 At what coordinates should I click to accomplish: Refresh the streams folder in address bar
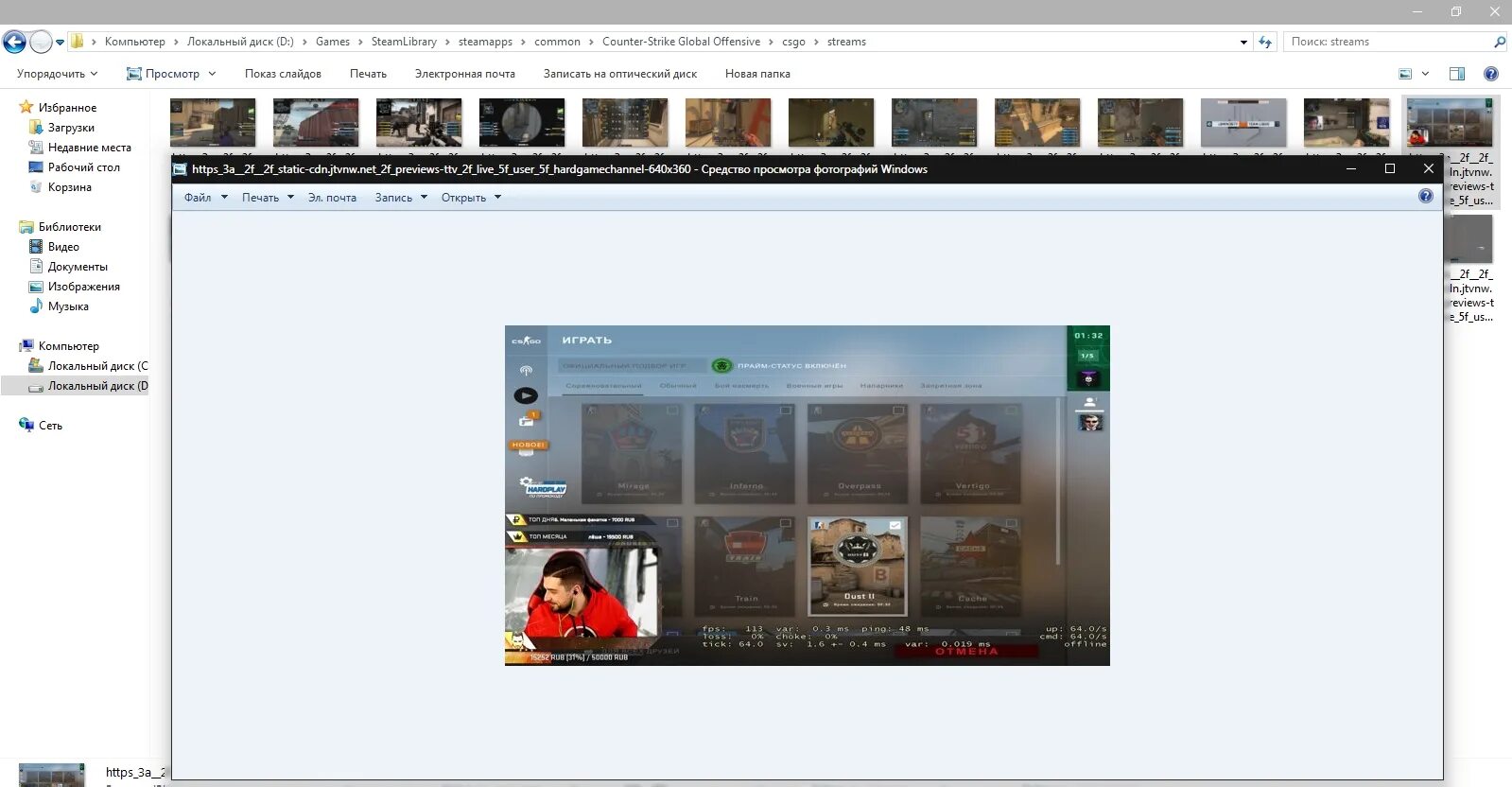pyautogui.click(x=1265, y=42)
